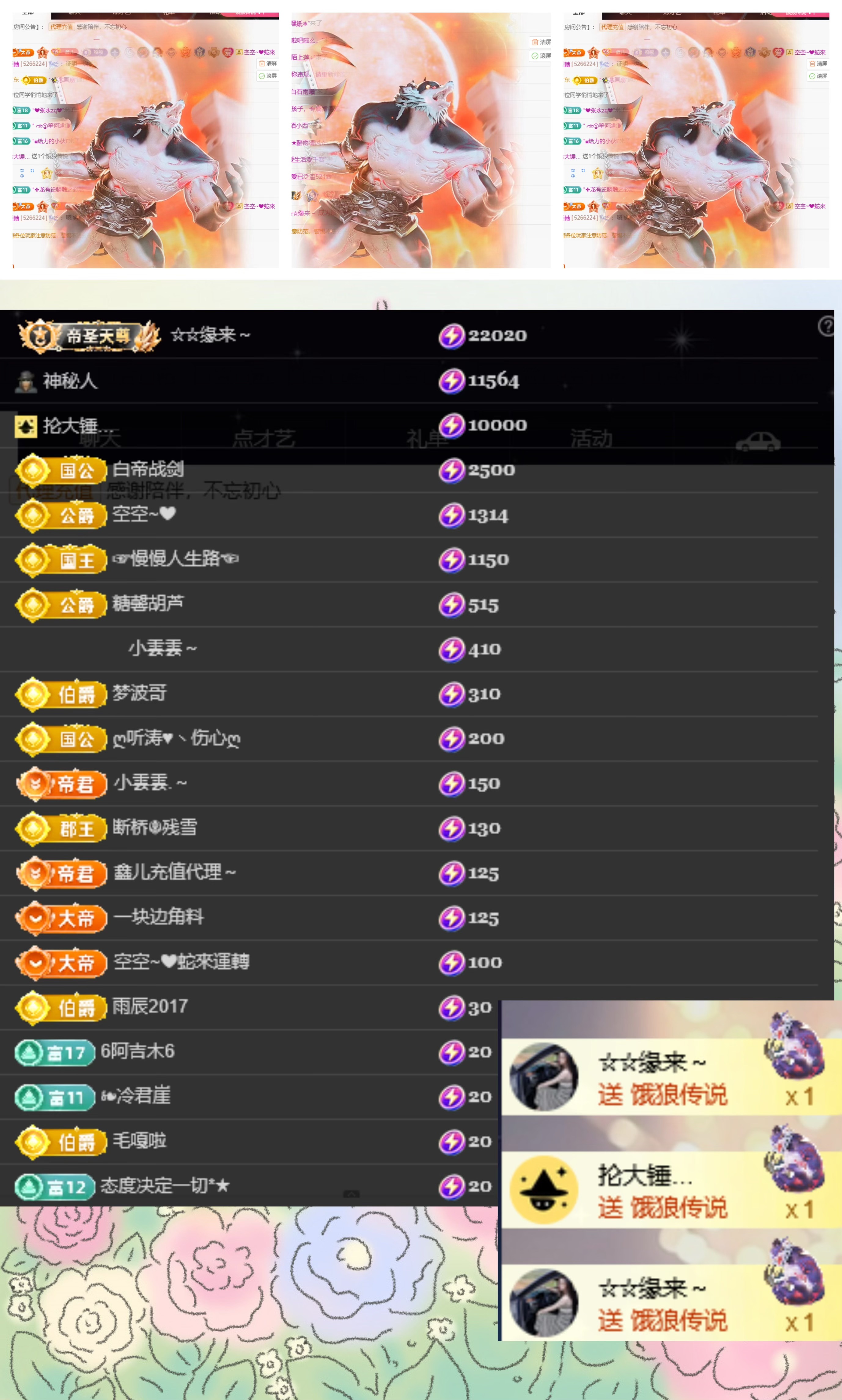This screenshot has width=842, height=1400.
Task: Open the 空空~♥蛇來運轉 ranking entry
Action: [x=409, y=963]
